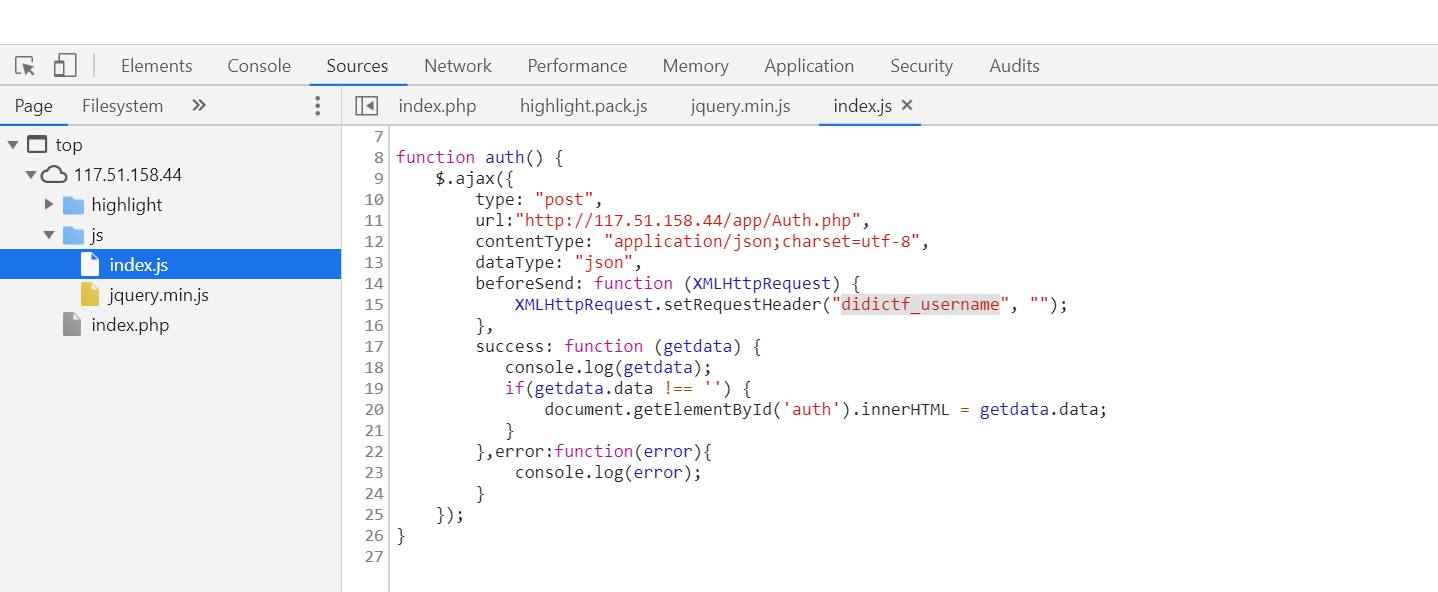
Task: Open the Memory tab
Action: click(x=695, y=66)
